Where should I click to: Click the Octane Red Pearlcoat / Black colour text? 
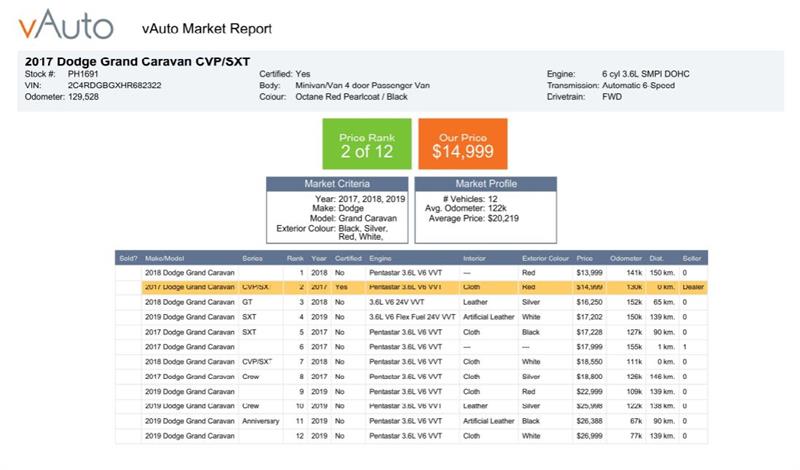click(x=351, y=96)
